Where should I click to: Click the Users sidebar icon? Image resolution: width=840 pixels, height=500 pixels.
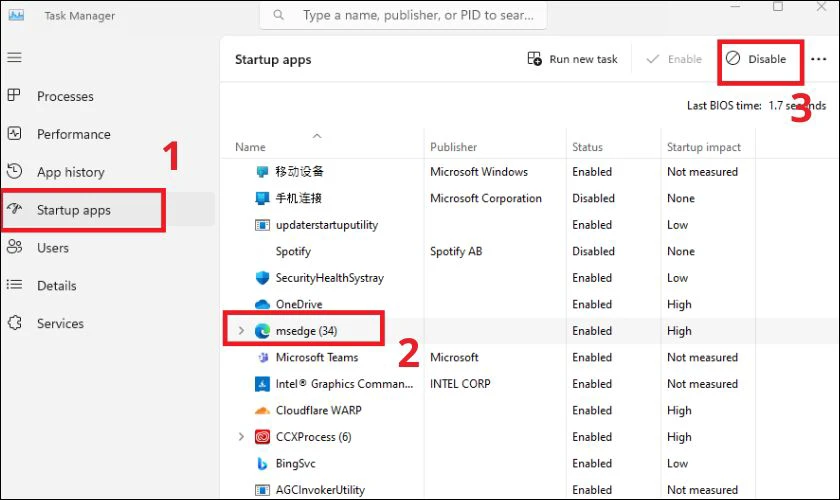click(x=14, y=247)
